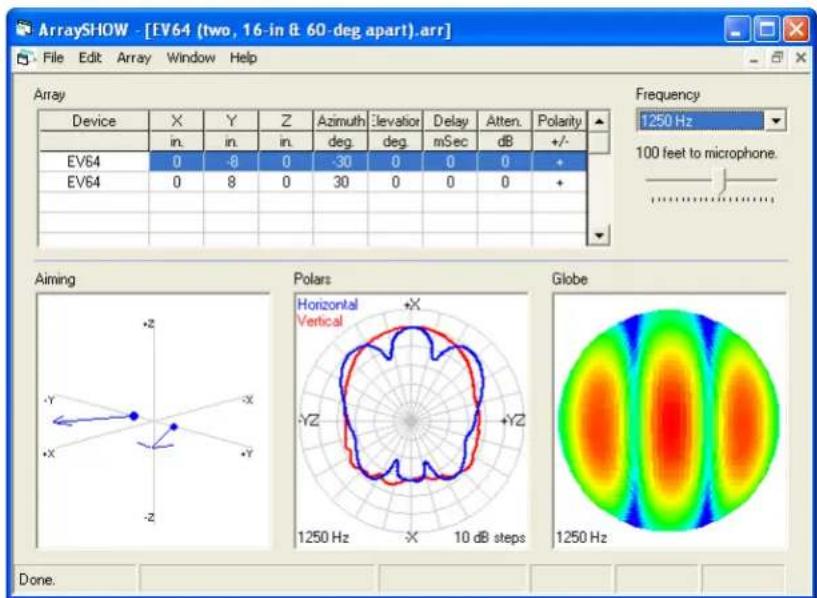Restore the inner document window

(x=777, y=58)
